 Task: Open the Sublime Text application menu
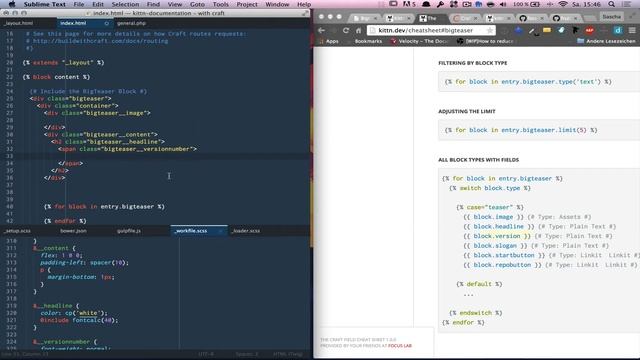tap(44, 4)
